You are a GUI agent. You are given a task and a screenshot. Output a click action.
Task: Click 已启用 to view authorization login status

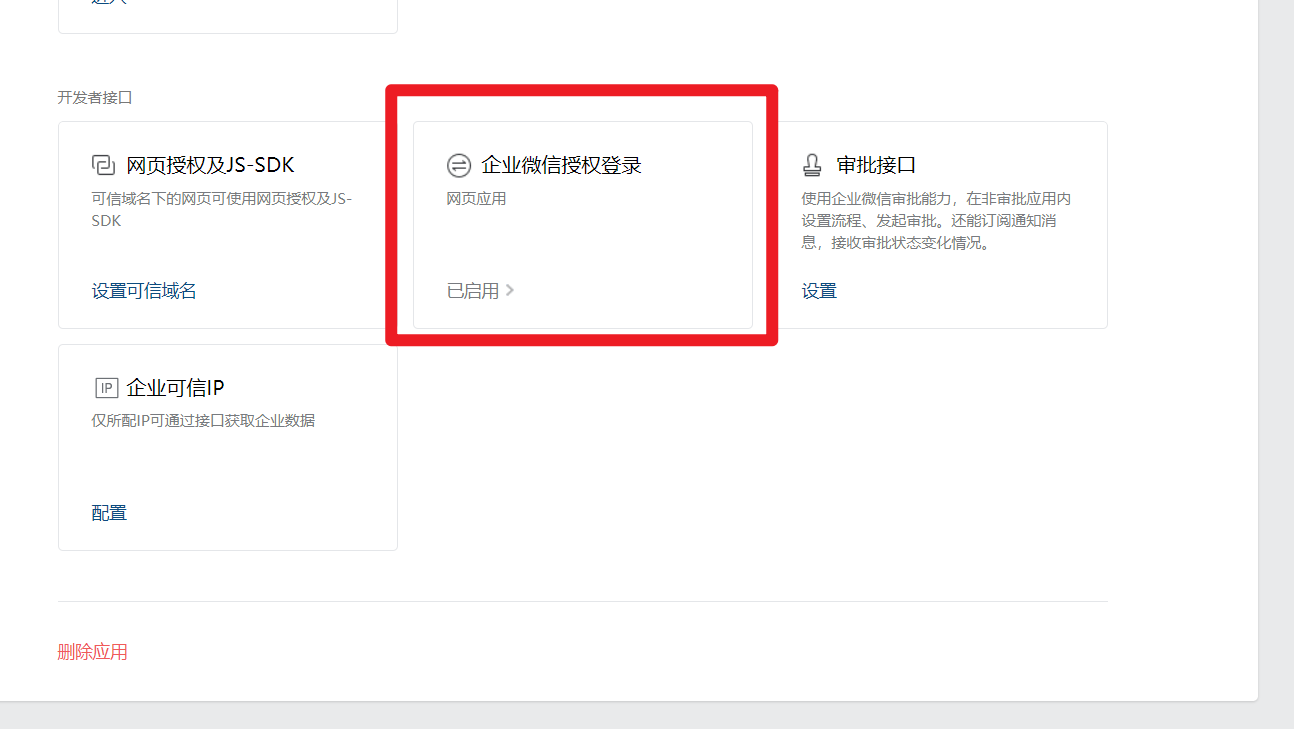pyautogui.click(x=474, y=290)
